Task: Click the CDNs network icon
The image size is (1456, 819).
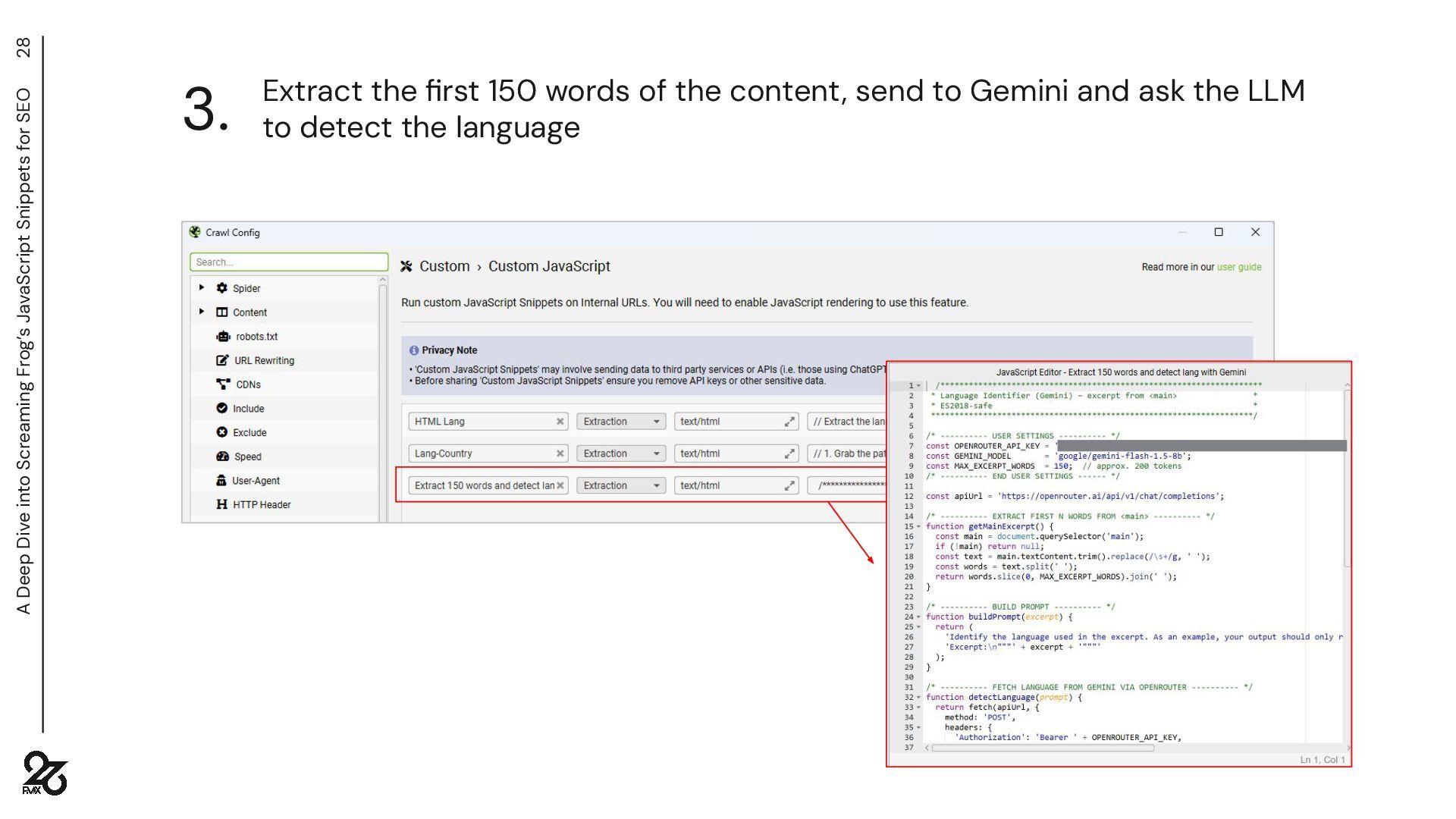Action: pyautogui.click(x=223, y=384)
